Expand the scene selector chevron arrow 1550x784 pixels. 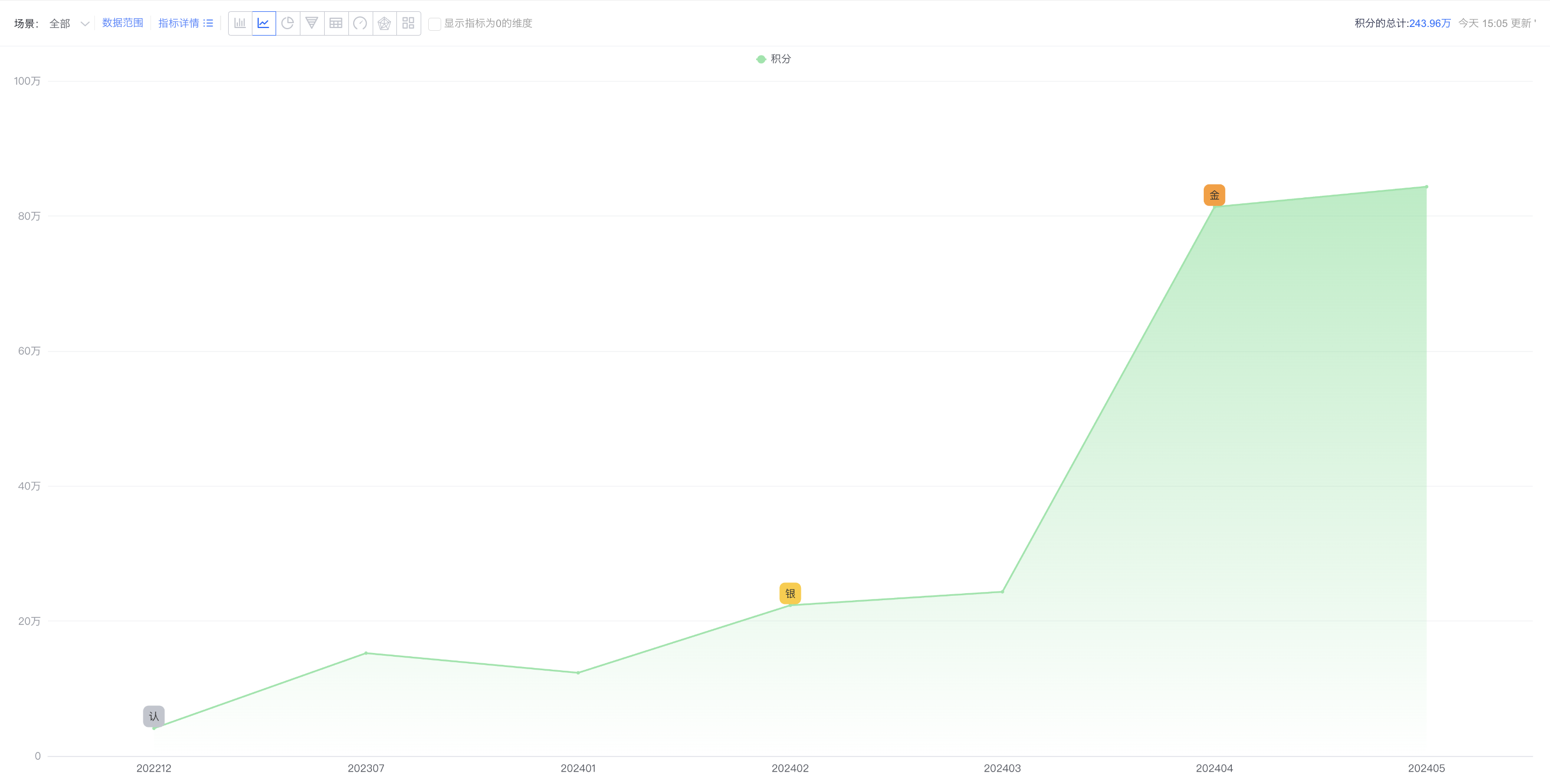pyautogui.click(x=85, y=24)
